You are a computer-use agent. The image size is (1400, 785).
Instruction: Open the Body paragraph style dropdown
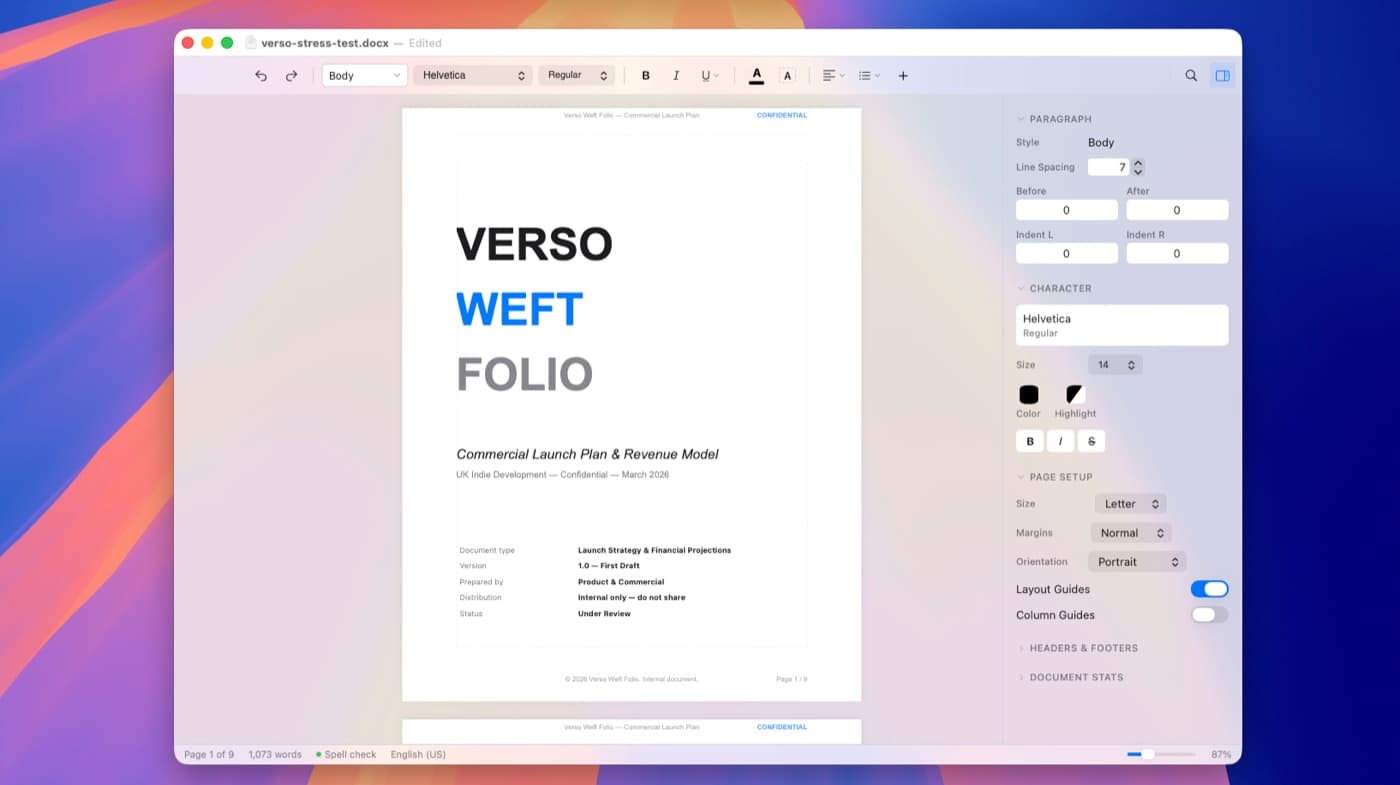click(x=364, y=75)
